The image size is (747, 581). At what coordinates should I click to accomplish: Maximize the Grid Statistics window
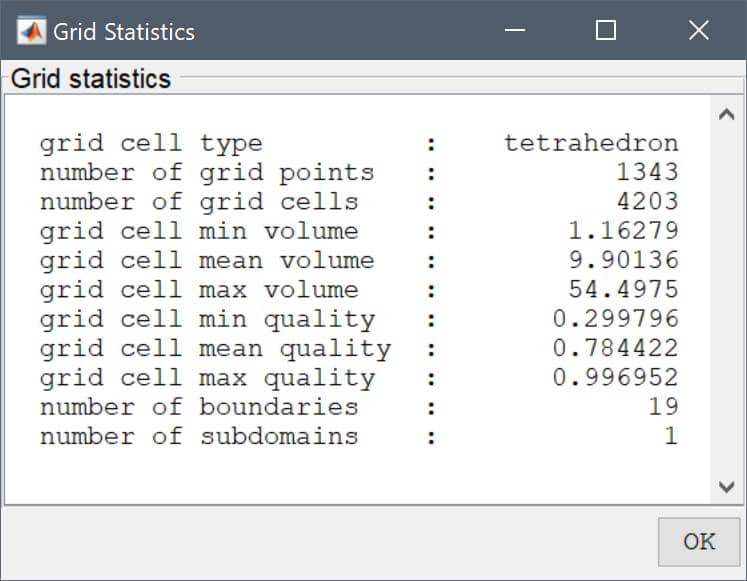pyautogui.click(x=606, y=30)
